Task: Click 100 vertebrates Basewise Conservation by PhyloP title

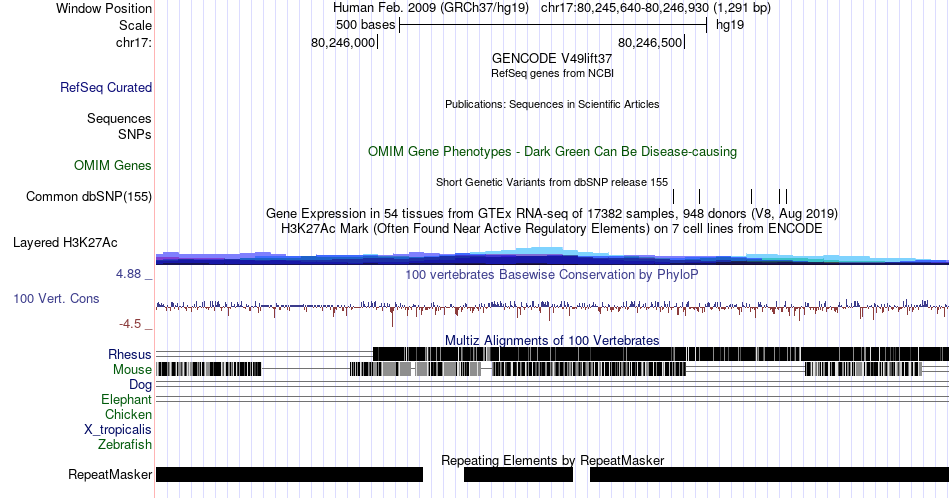Action: pos(552,274)
